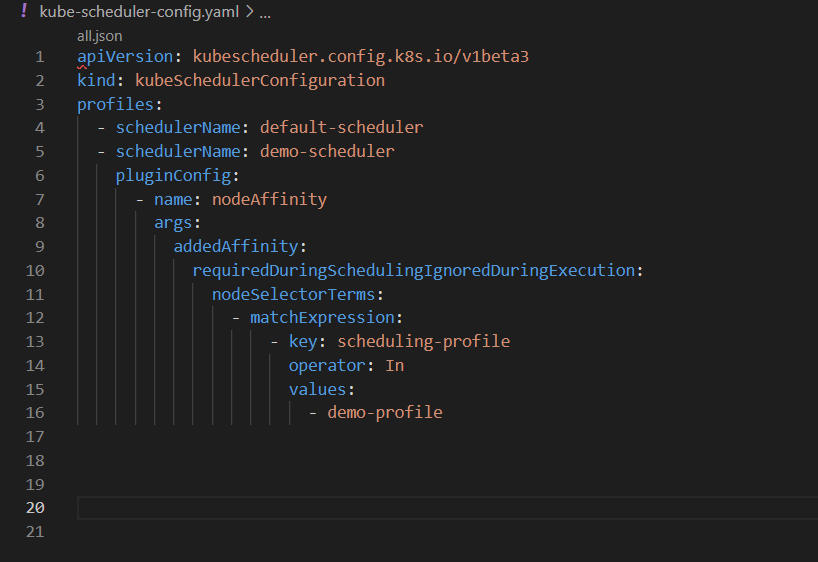This screenshot has height=562, width=818.
Task: Click the key field on line 13
Action: (303, 341)
